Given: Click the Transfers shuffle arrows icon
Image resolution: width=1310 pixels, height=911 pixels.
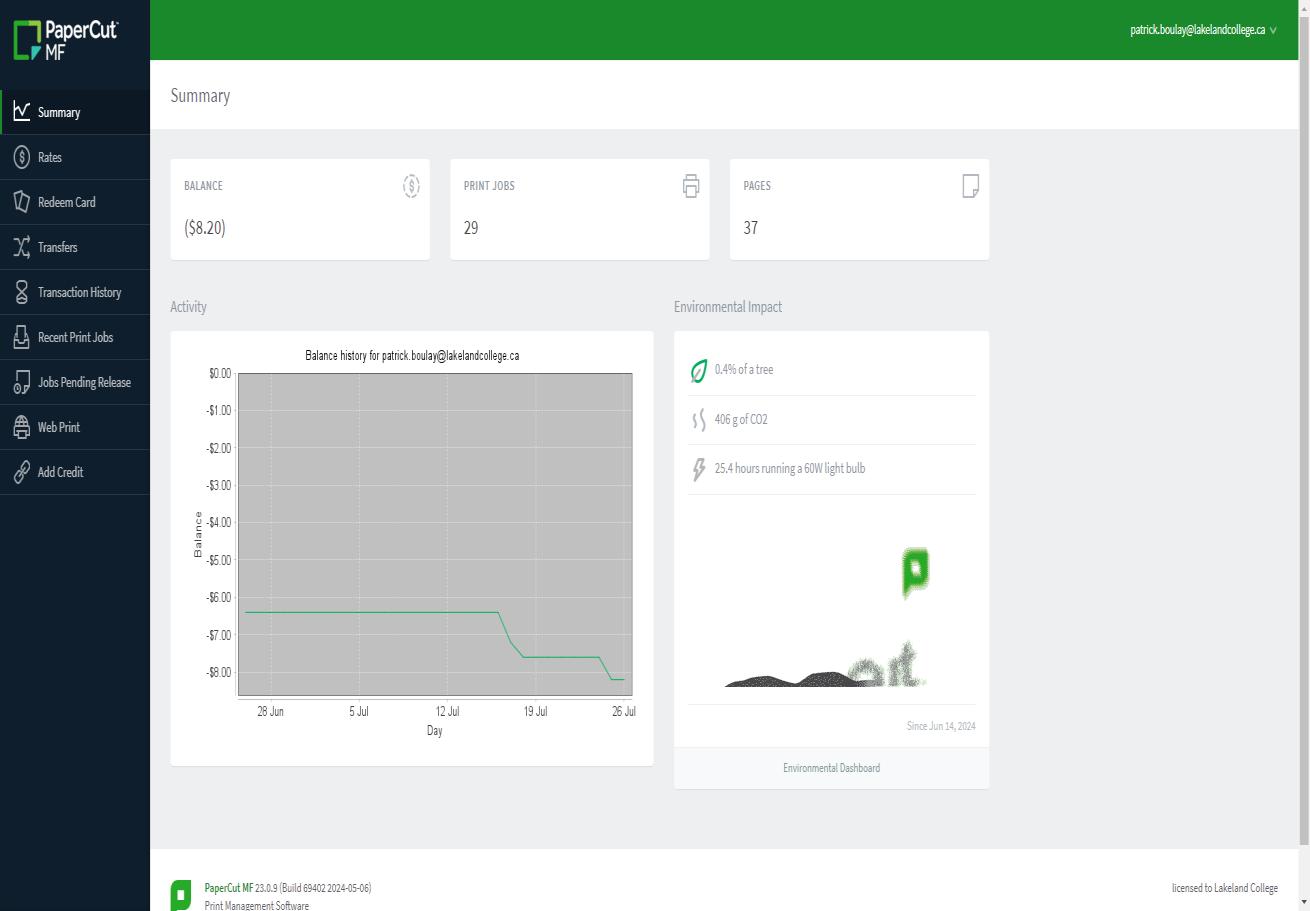Looking at the screenshot, I should (21, 247).
